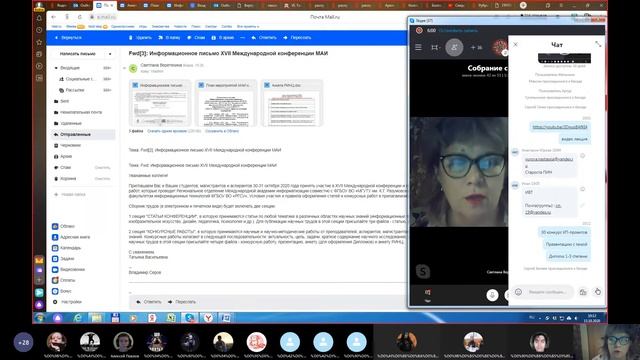Click Ответить in the blue mail toolbar
The image size is (640, 360).
coord(264,38)
